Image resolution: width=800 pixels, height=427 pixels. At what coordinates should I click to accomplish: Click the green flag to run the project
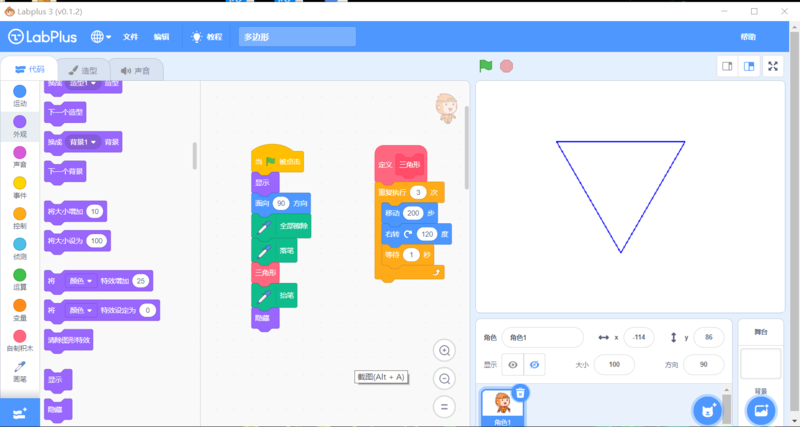pos(485,66)
